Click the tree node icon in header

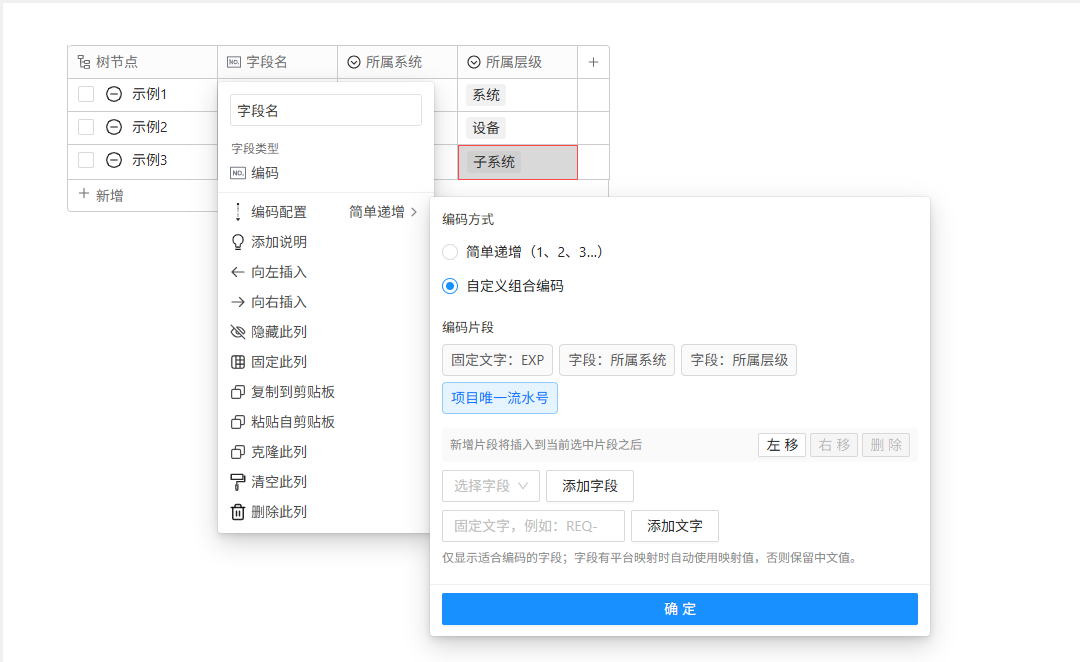tap(84, 62)
